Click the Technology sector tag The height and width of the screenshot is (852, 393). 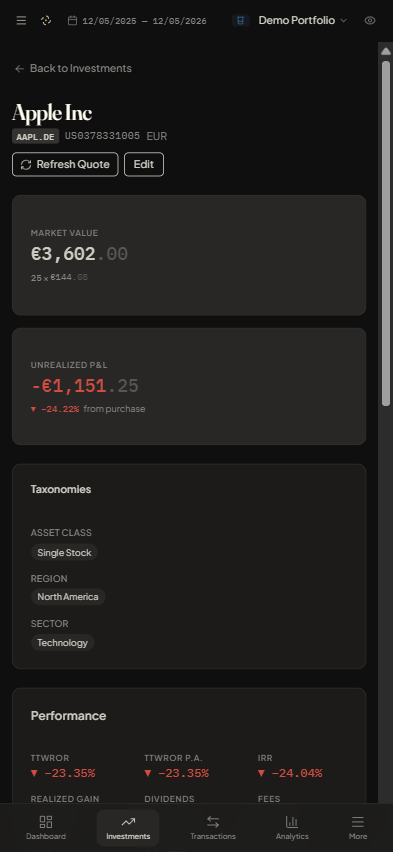(63, 643)
